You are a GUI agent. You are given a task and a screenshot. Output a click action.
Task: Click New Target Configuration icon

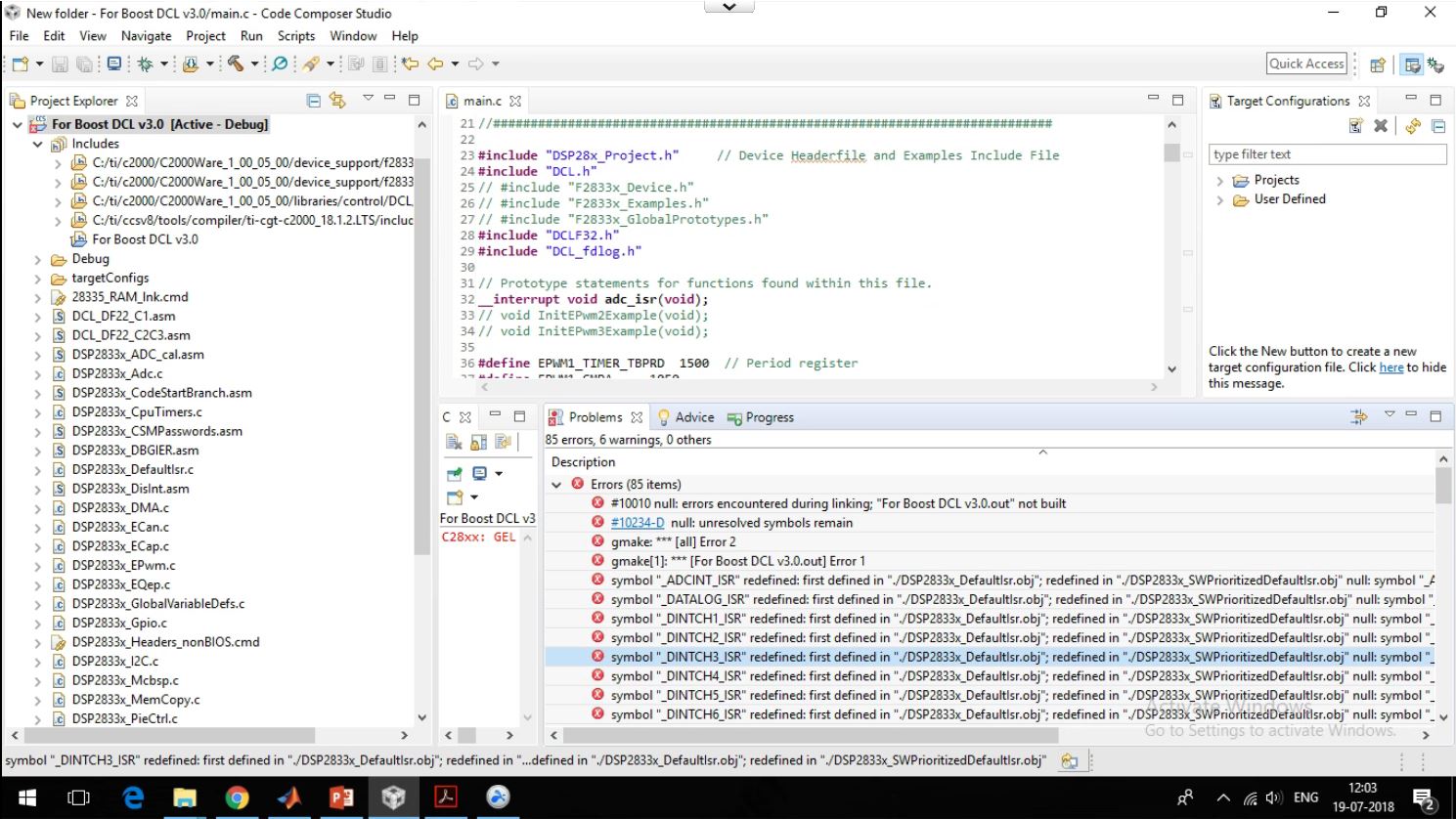1355,126
